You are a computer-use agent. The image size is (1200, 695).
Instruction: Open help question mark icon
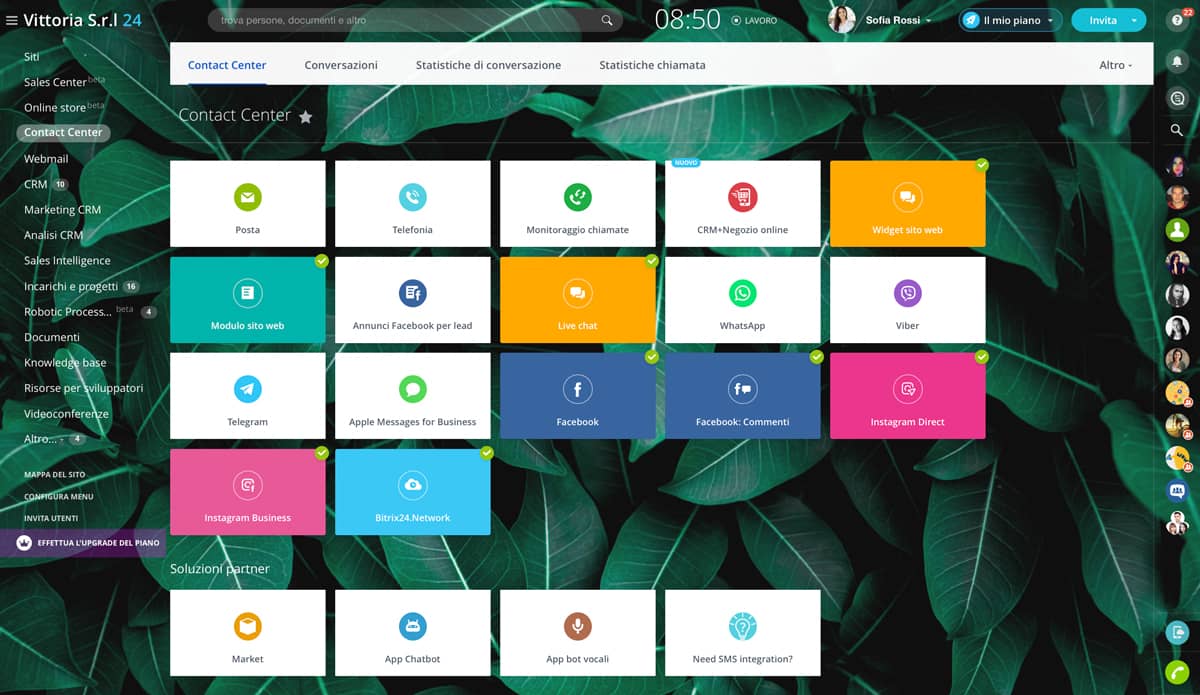click(x=1176, y=20)
